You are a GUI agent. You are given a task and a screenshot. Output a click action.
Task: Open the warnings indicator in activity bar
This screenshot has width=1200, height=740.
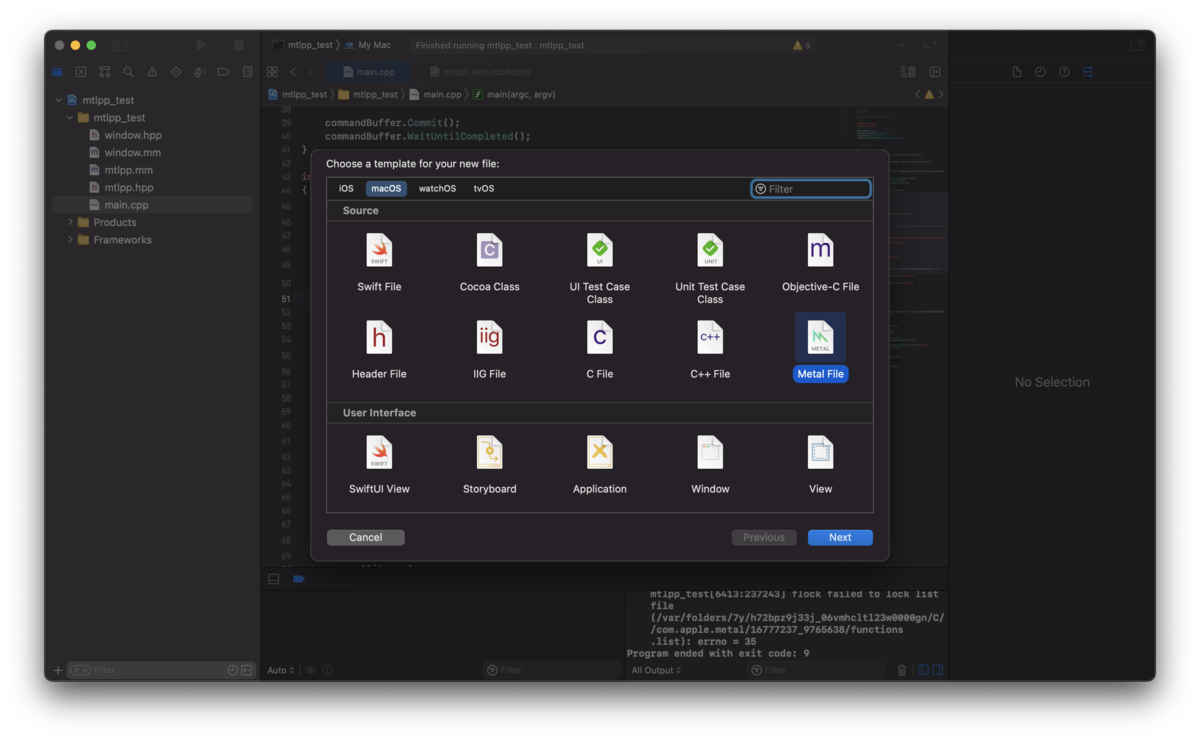802,45
